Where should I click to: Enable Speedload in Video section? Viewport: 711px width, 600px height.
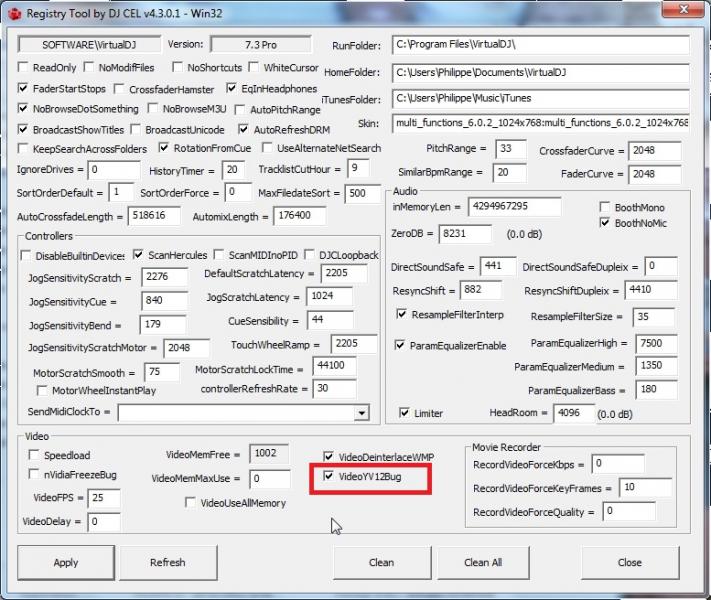[x=34, y=454]
